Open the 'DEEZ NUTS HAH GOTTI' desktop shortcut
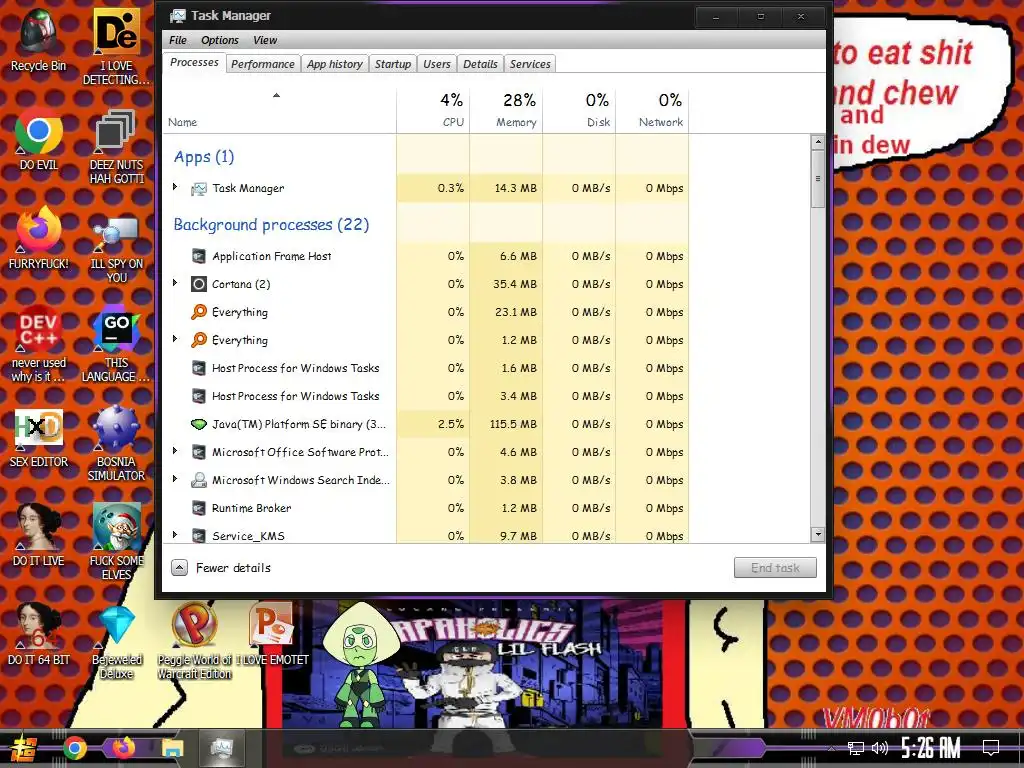This screenshot has height=768, width=1024. click(116, 146)
